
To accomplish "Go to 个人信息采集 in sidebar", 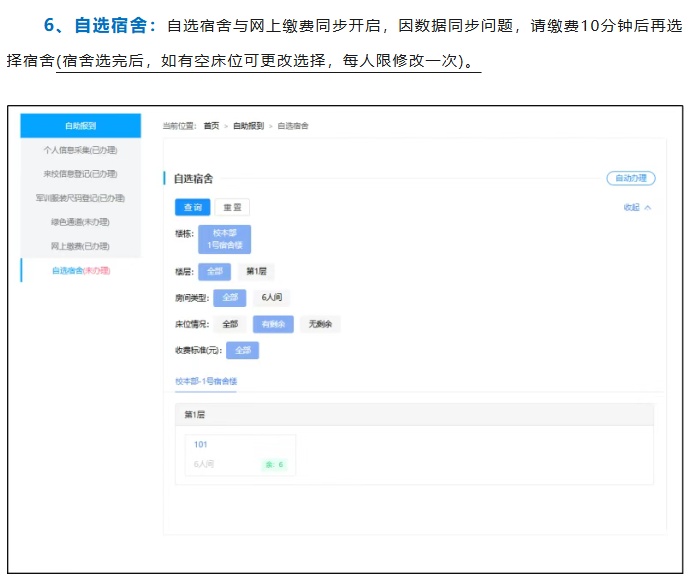I will click(x=80, y=150).
